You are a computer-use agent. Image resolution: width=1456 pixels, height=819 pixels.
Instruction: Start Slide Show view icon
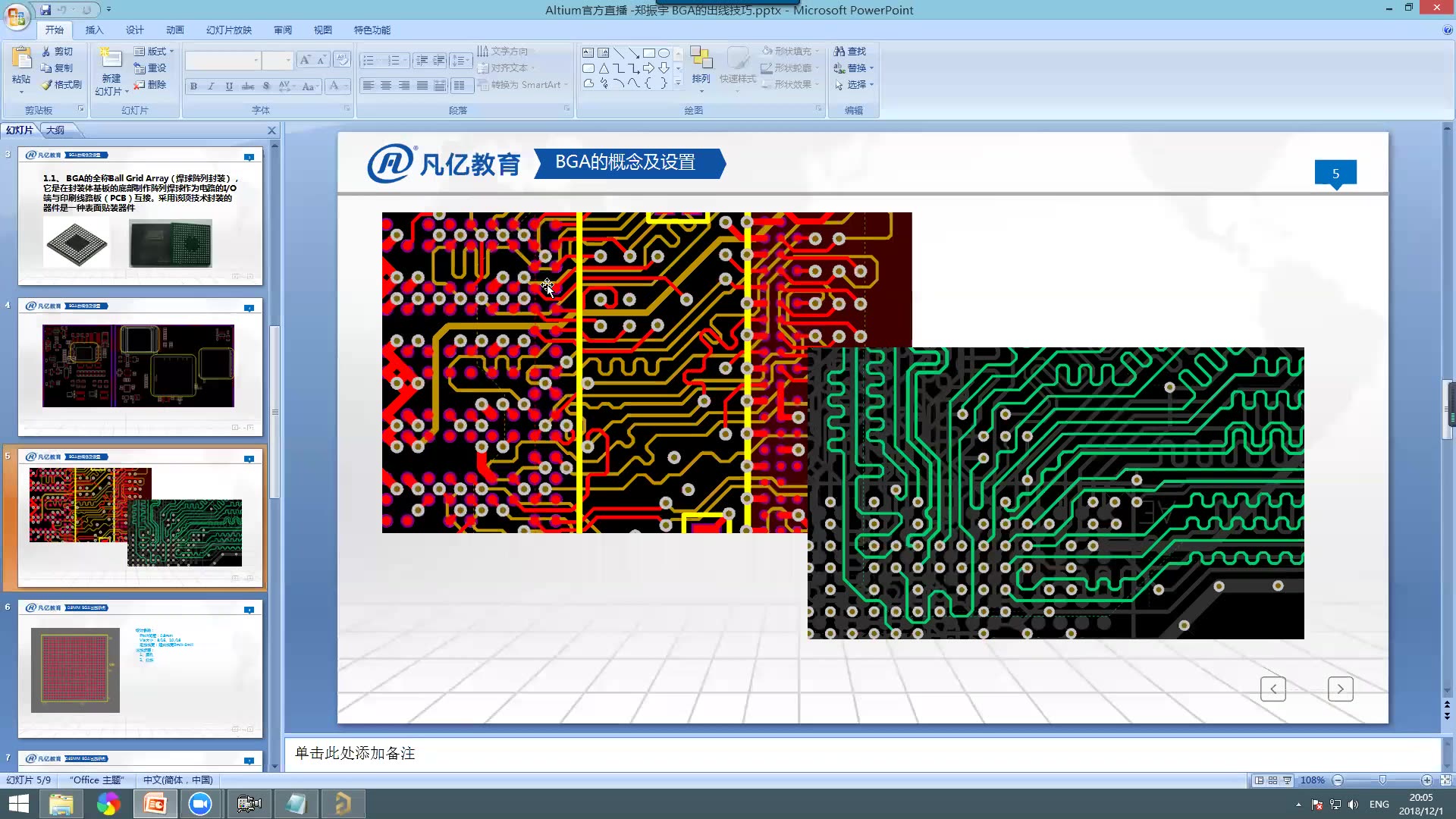tap(1288, 780)
